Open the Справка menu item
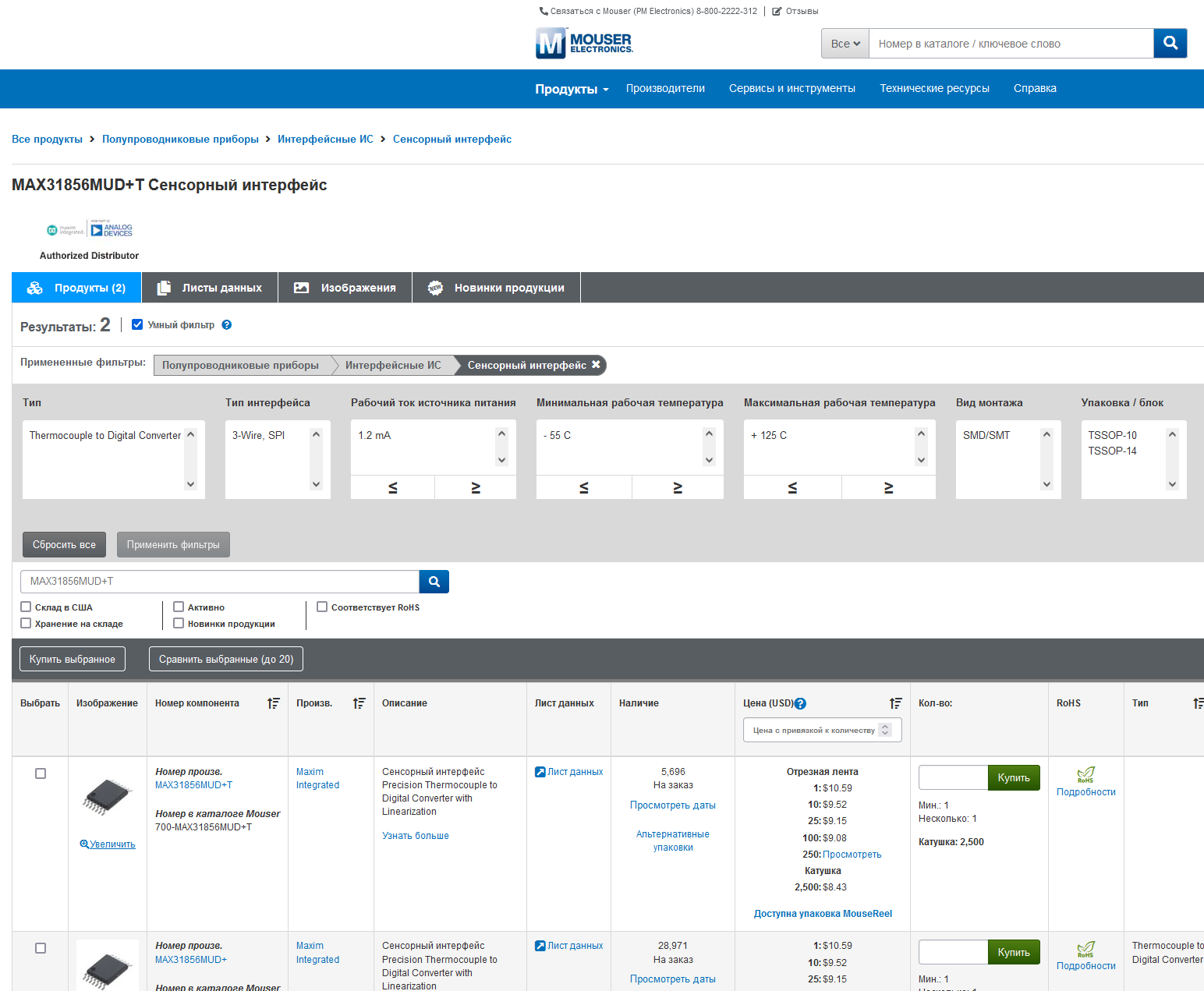Viewport: 1204px width, 991px height. [1035, 88]
